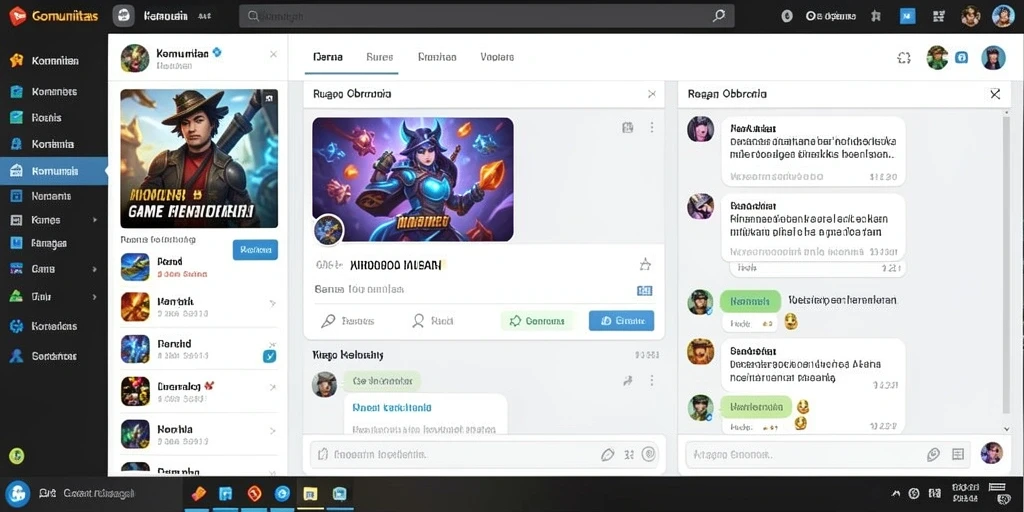
Task: Open the puzzle piece icon in top bar
Action: [876, 16]
